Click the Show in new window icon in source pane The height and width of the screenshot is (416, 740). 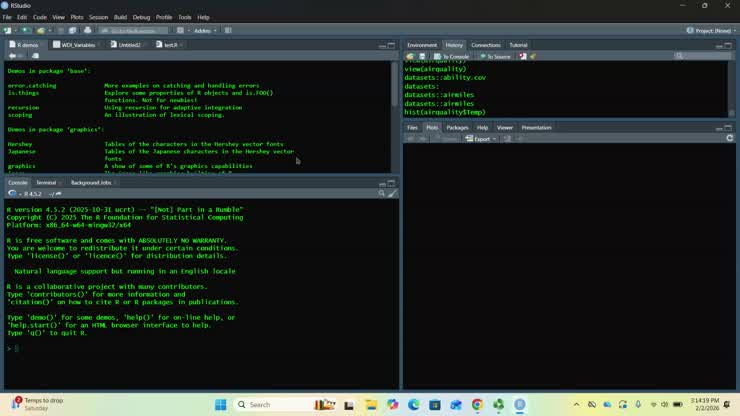[x=35, y=56]
